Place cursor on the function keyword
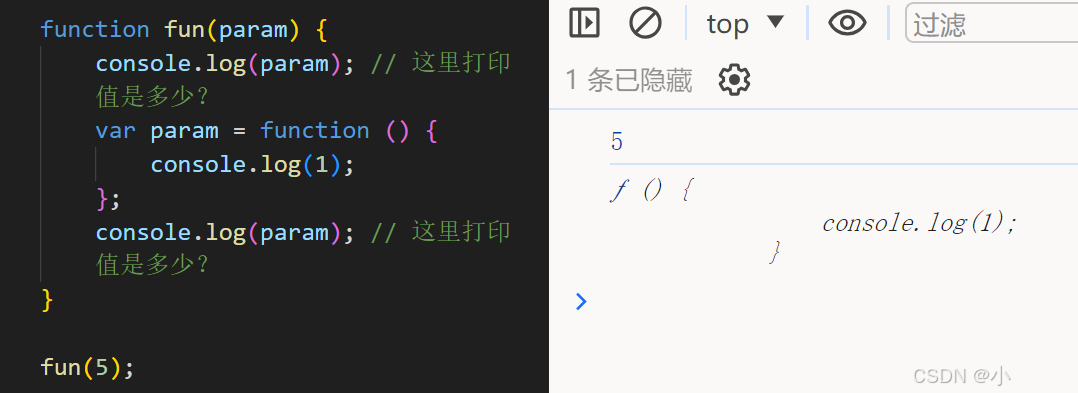The image size is (1078, 393). pyautogui.click(x=95, y=30)
